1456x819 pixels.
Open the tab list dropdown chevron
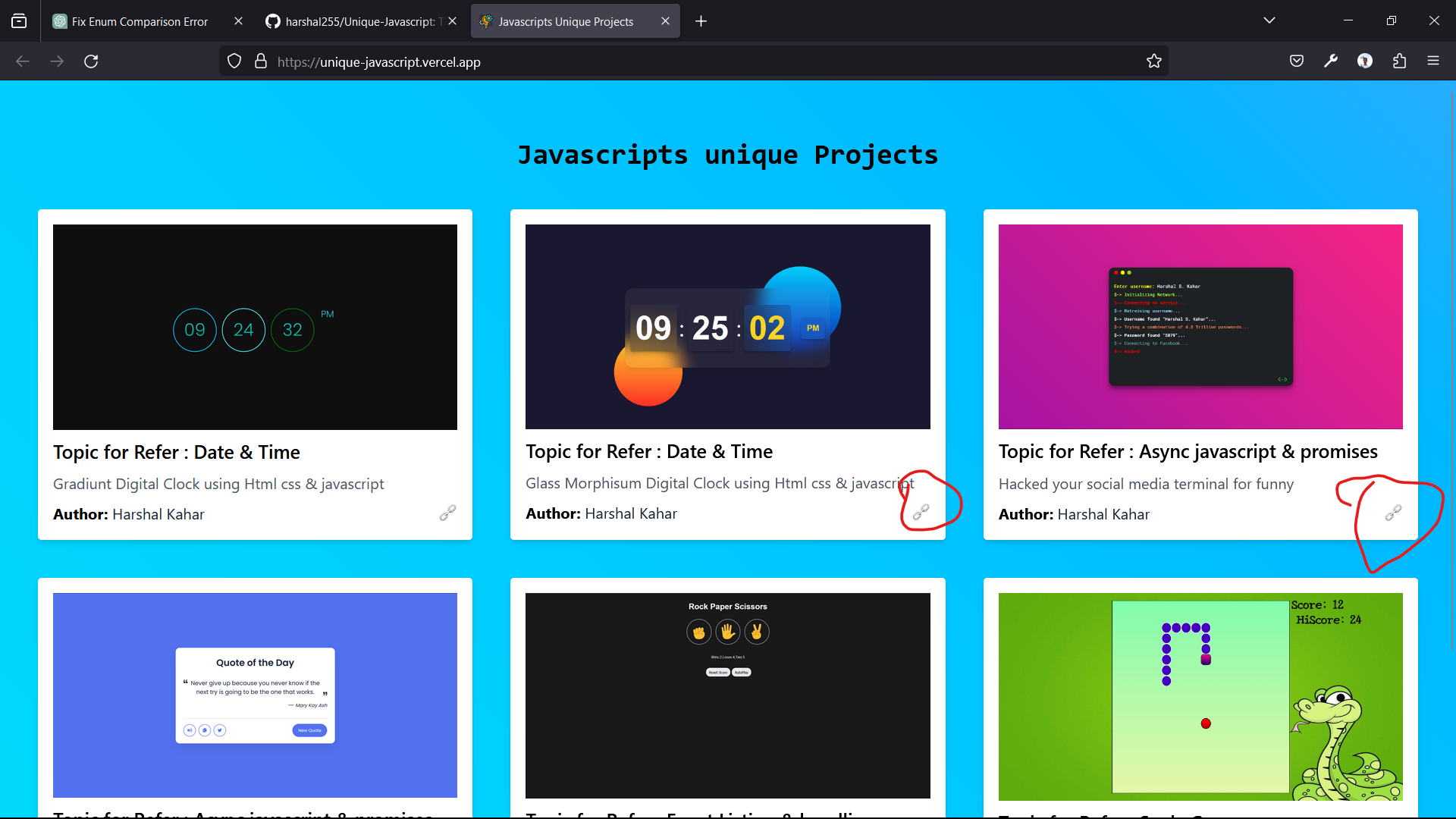click(1269, 20)
